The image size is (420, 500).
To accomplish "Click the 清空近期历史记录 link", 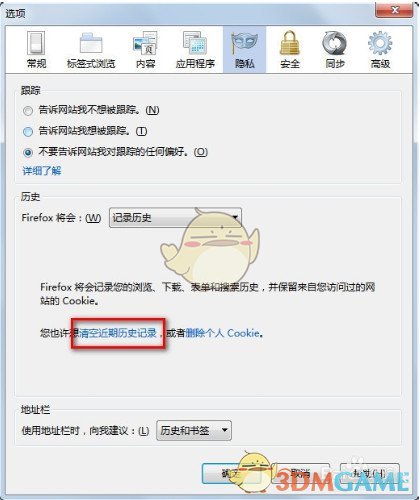I will pyautogui.click(x=118, y=333).
